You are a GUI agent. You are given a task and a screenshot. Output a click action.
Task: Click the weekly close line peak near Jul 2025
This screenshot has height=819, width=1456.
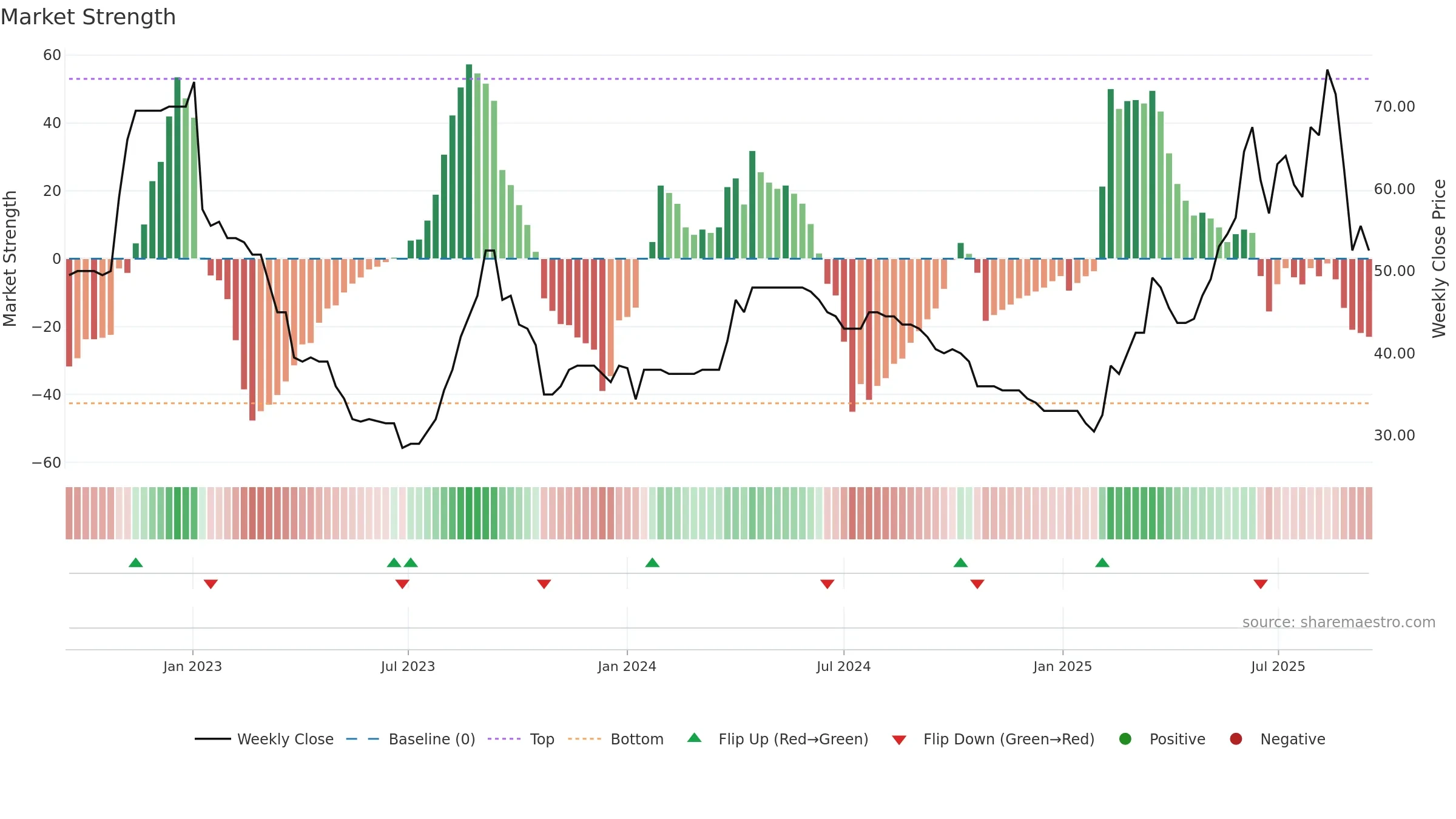[1327, 70]
